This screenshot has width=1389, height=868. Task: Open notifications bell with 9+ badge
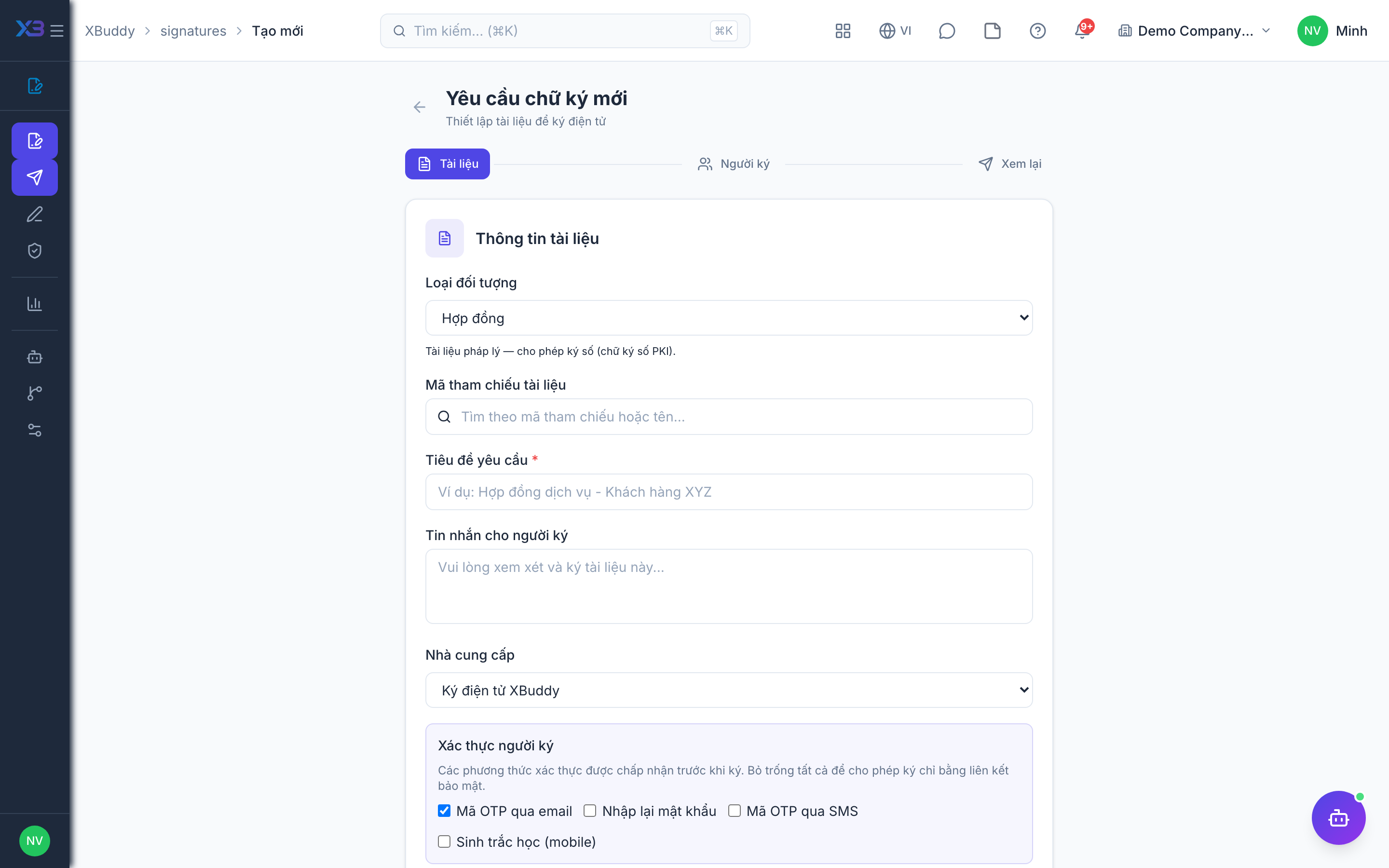tap(1082, 30)
